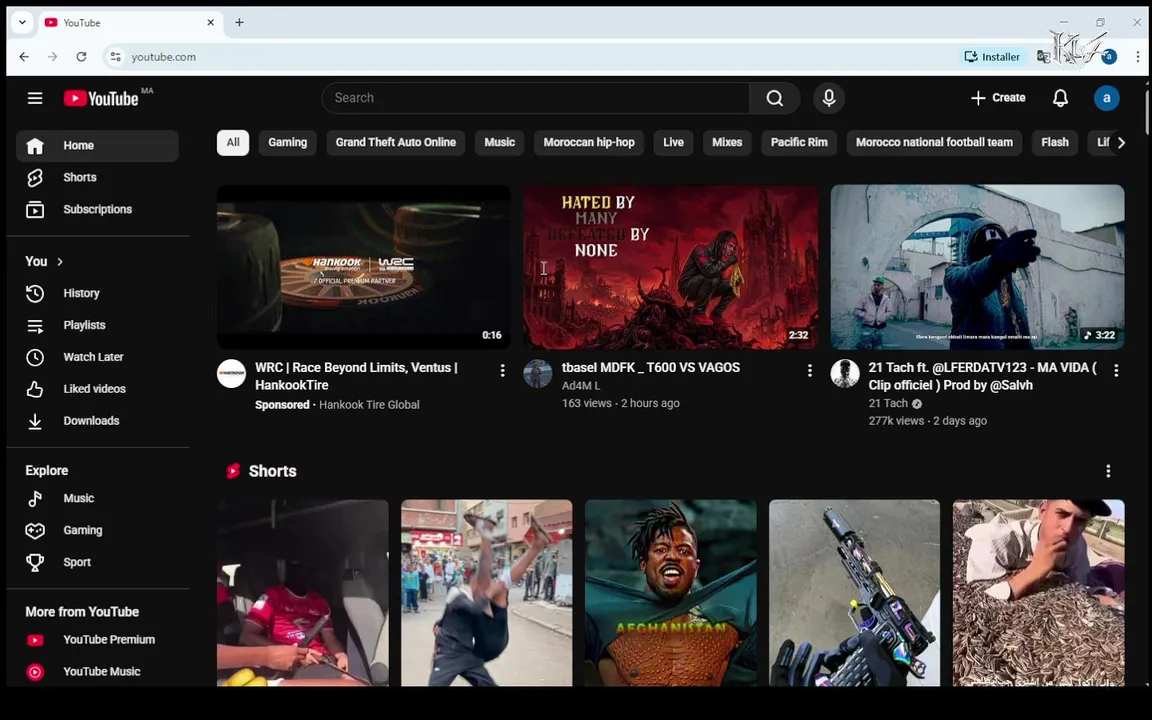Select the Live filter chip
The width and height of the screenshot is (1152, 720).
(x=673, y=143)
